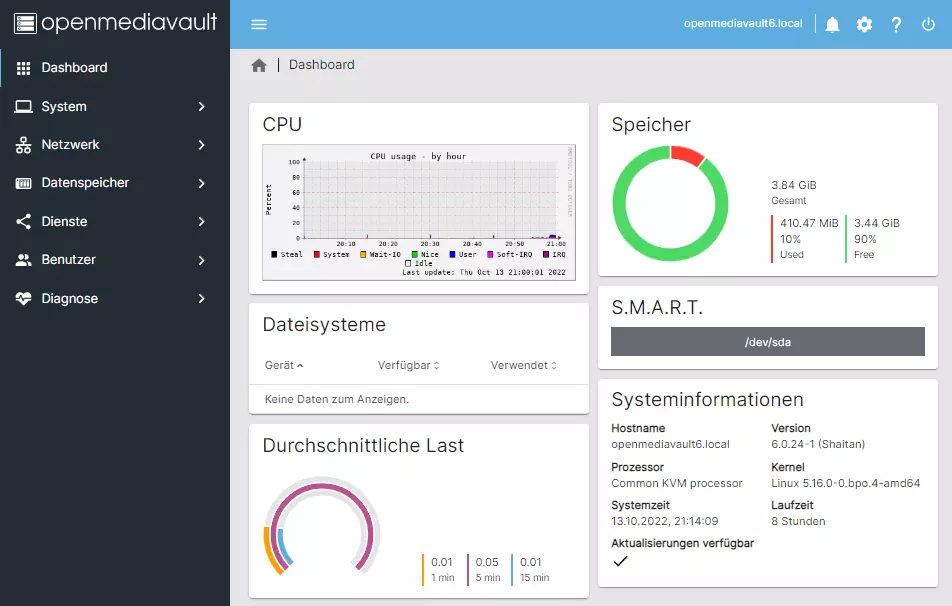Select the Dashboard grid icon in sidebar
The image size is (952, 606).
(x=22, y=68)
